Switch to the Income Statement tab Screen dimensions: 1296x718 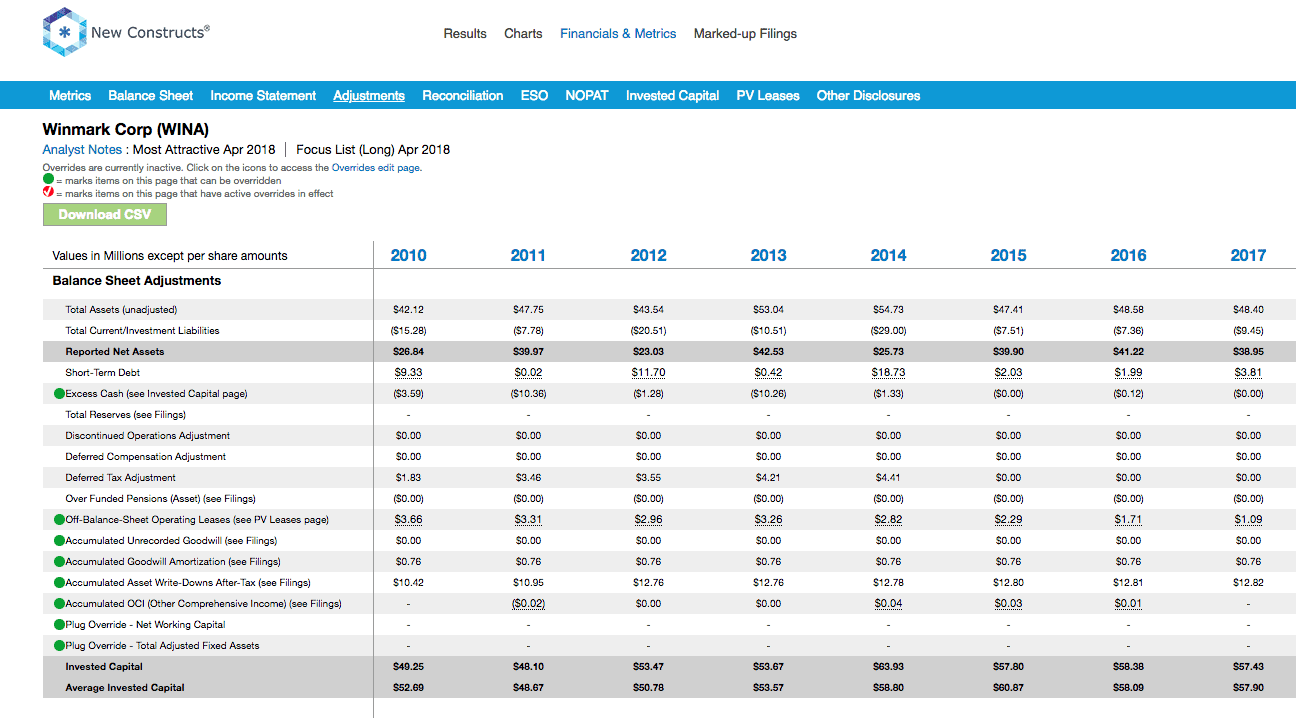263,96
